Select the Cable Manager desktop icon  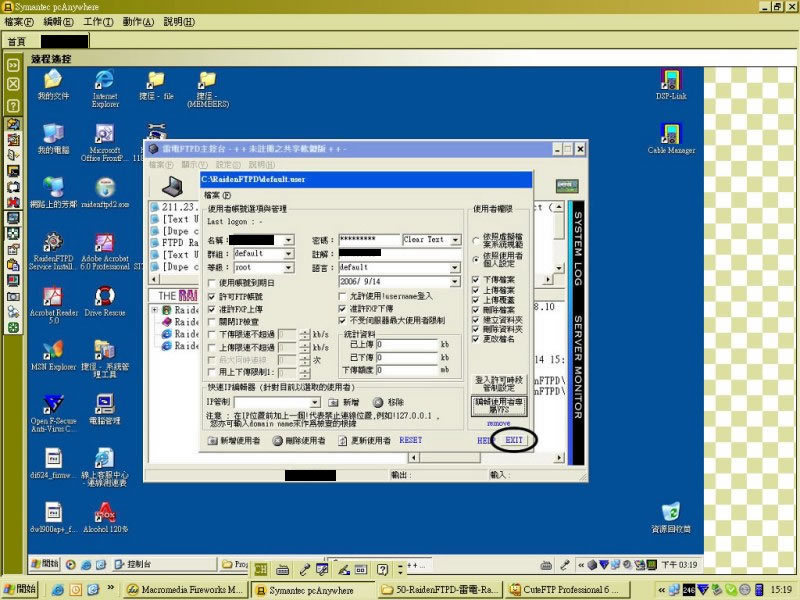(671, 139)
